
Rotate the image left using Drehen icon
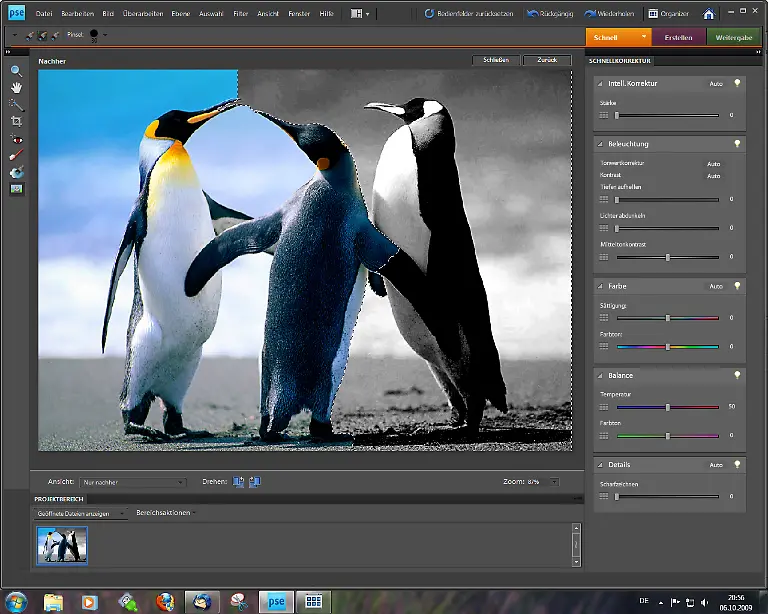(x=238, y=482)
